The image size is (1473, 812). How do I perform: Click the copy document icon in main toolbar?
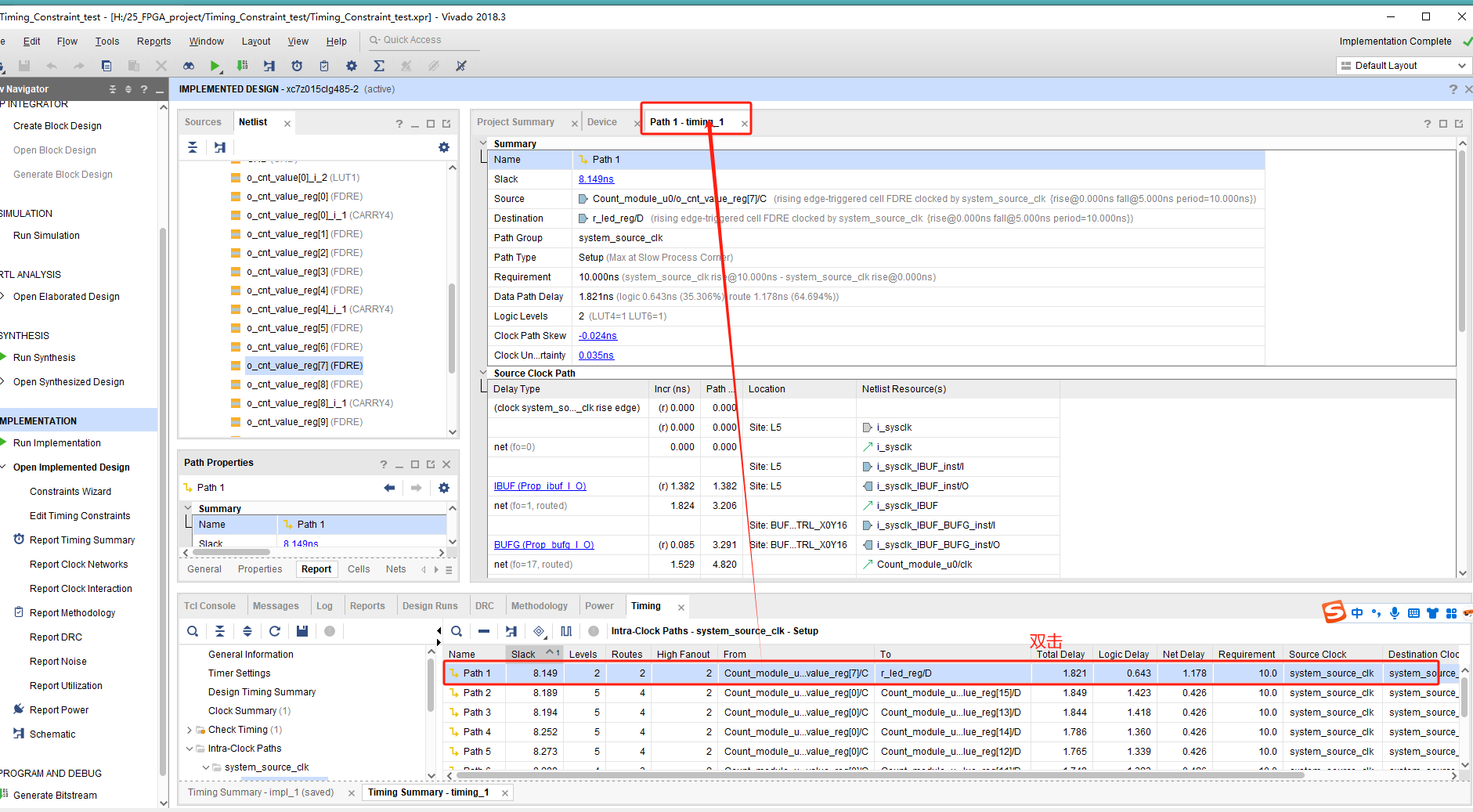click(107, 66)
